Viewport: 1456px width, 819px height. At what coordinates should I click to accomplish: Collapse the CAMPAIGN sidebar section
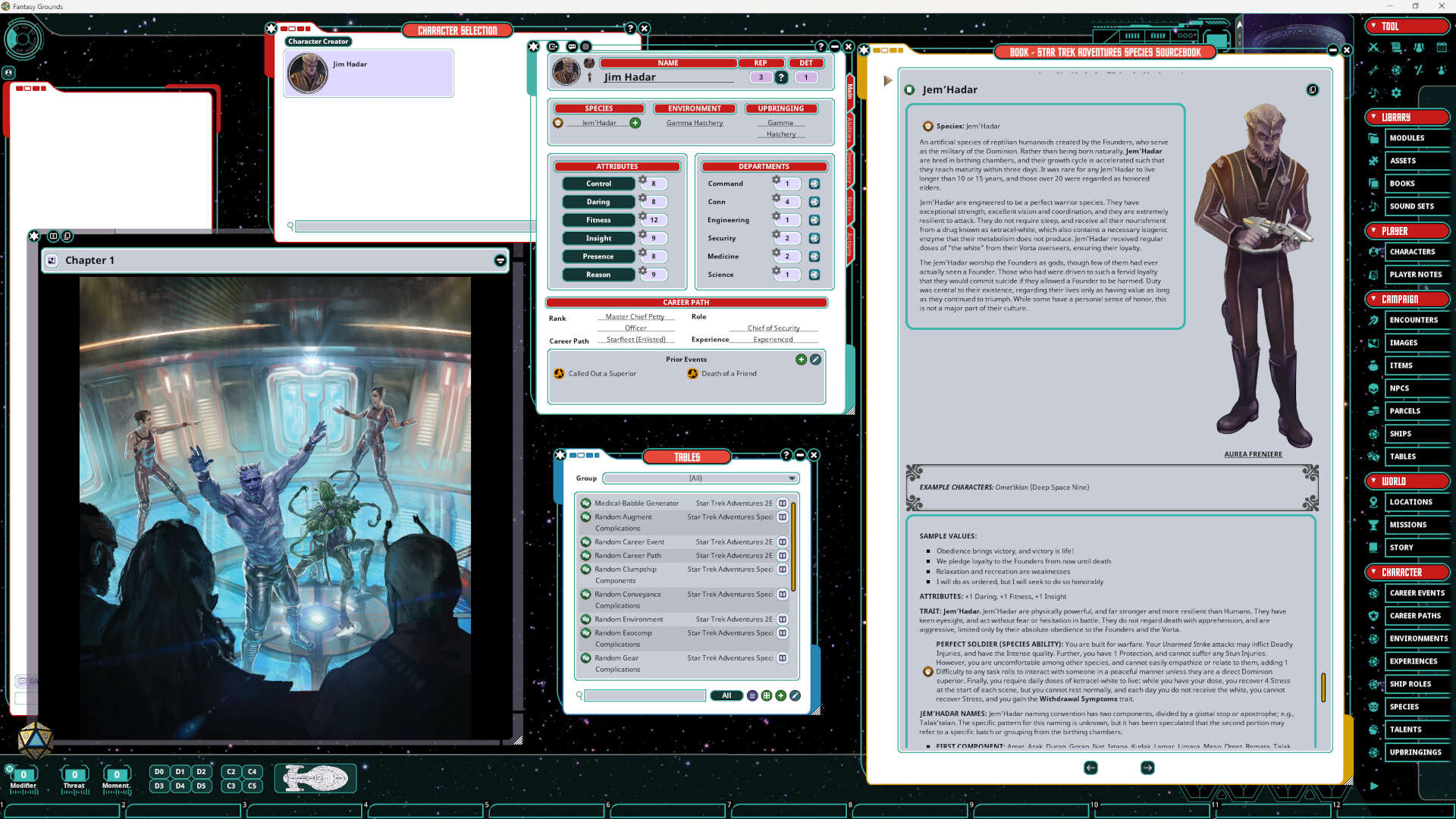tap(1407, 299)
